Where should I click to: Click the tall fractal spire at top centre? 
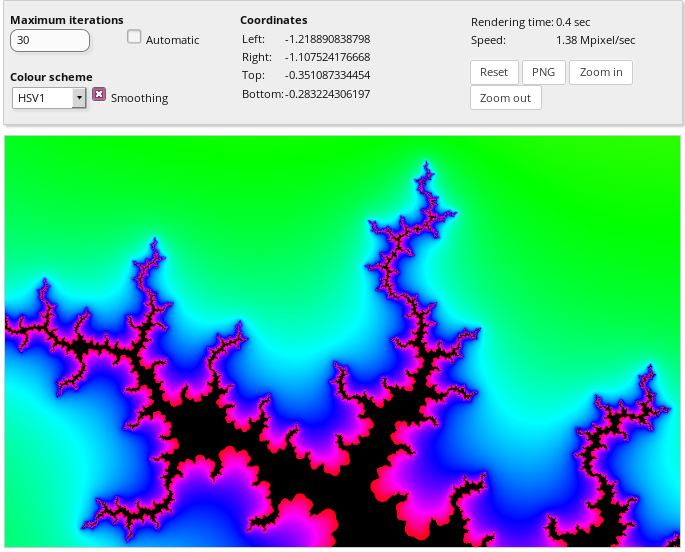[x=428, y=190]
